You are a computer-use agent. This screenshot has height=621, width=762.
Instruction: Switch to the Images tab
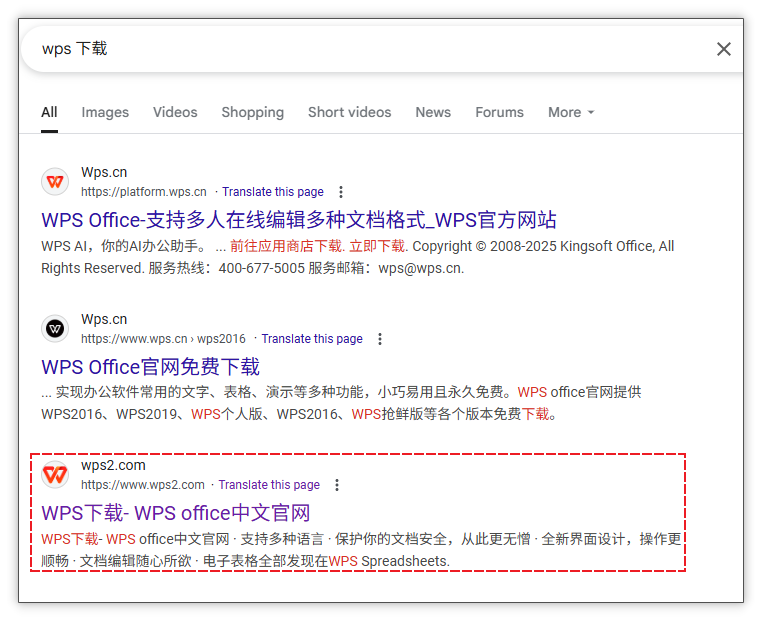pyautogui.click(x=105, y=112)
